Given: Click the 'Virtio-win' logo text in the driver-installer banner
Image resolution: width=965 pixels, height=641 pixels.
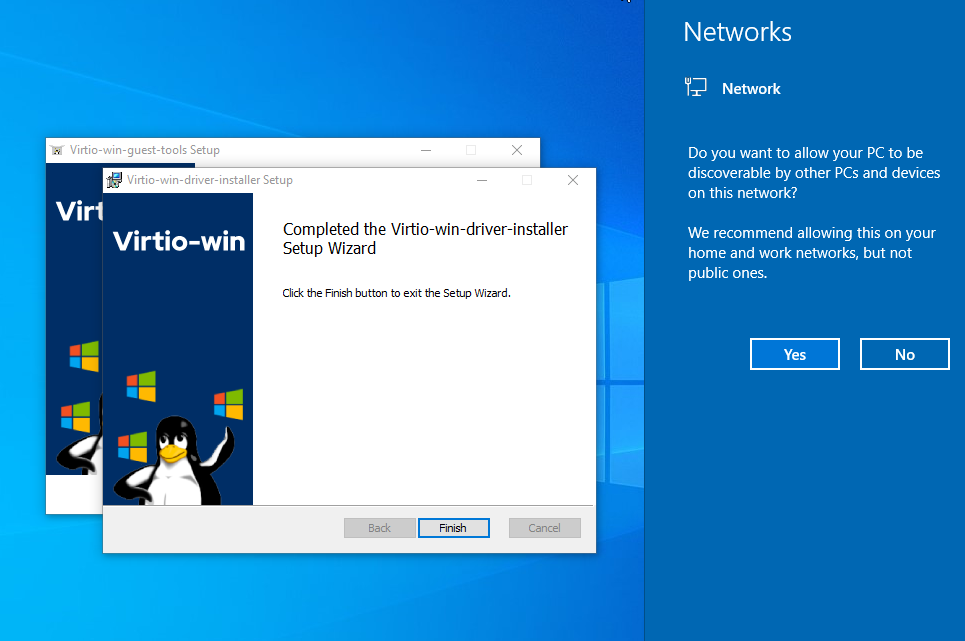Looking at the screenshot, I should [179, 241].
